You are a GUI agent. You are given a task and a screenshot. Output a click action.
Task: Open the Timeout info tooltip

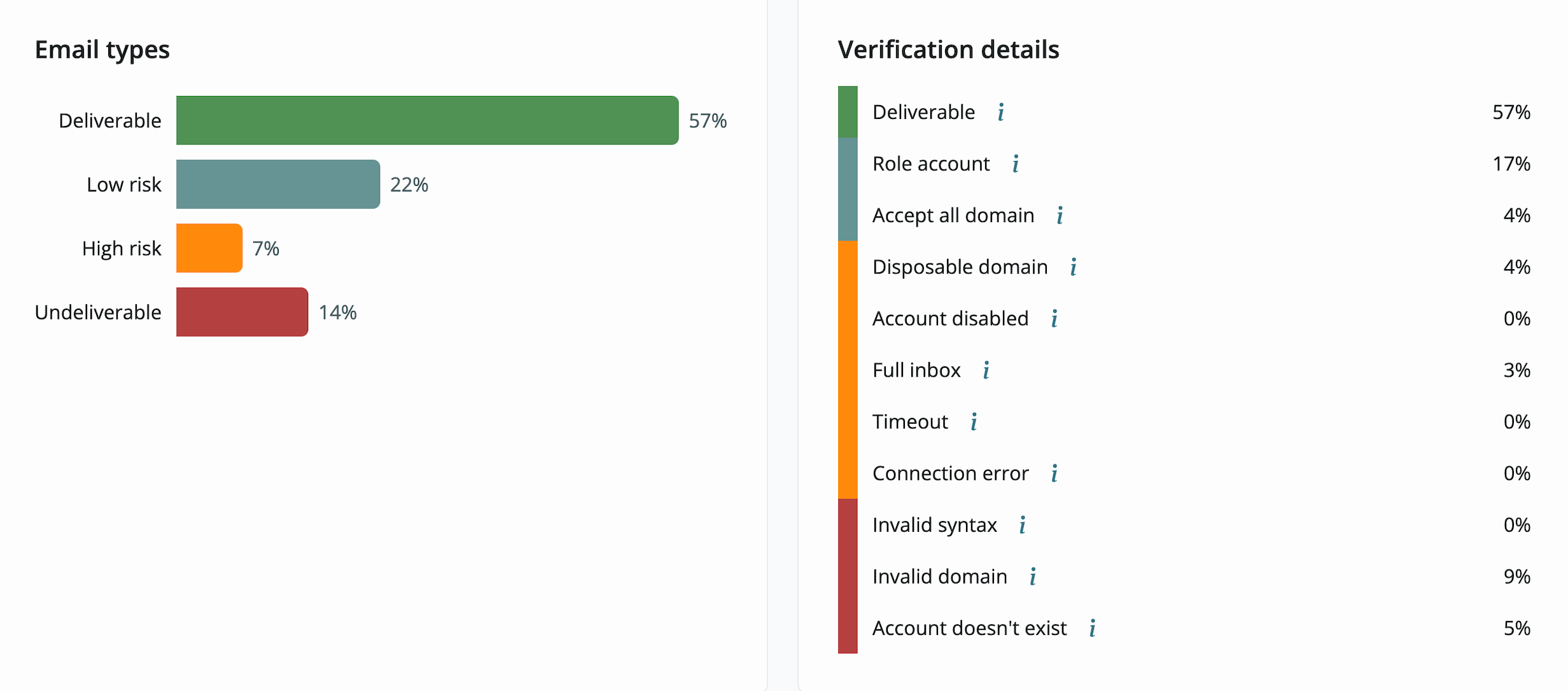[x=974, y=422]
